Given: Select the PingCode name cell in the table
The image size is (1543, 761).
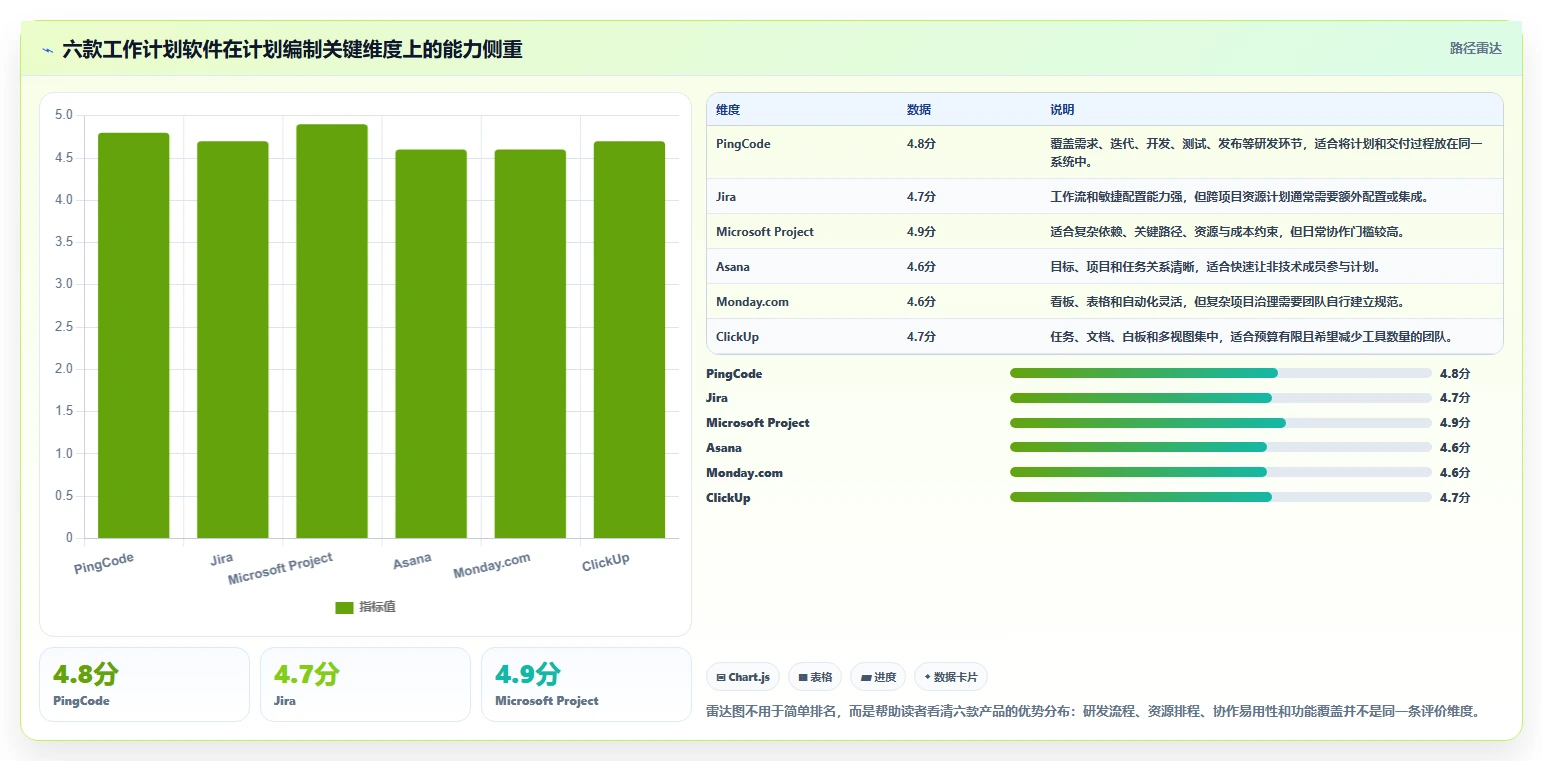Looking at the screenshot, I should pos(743,144).
